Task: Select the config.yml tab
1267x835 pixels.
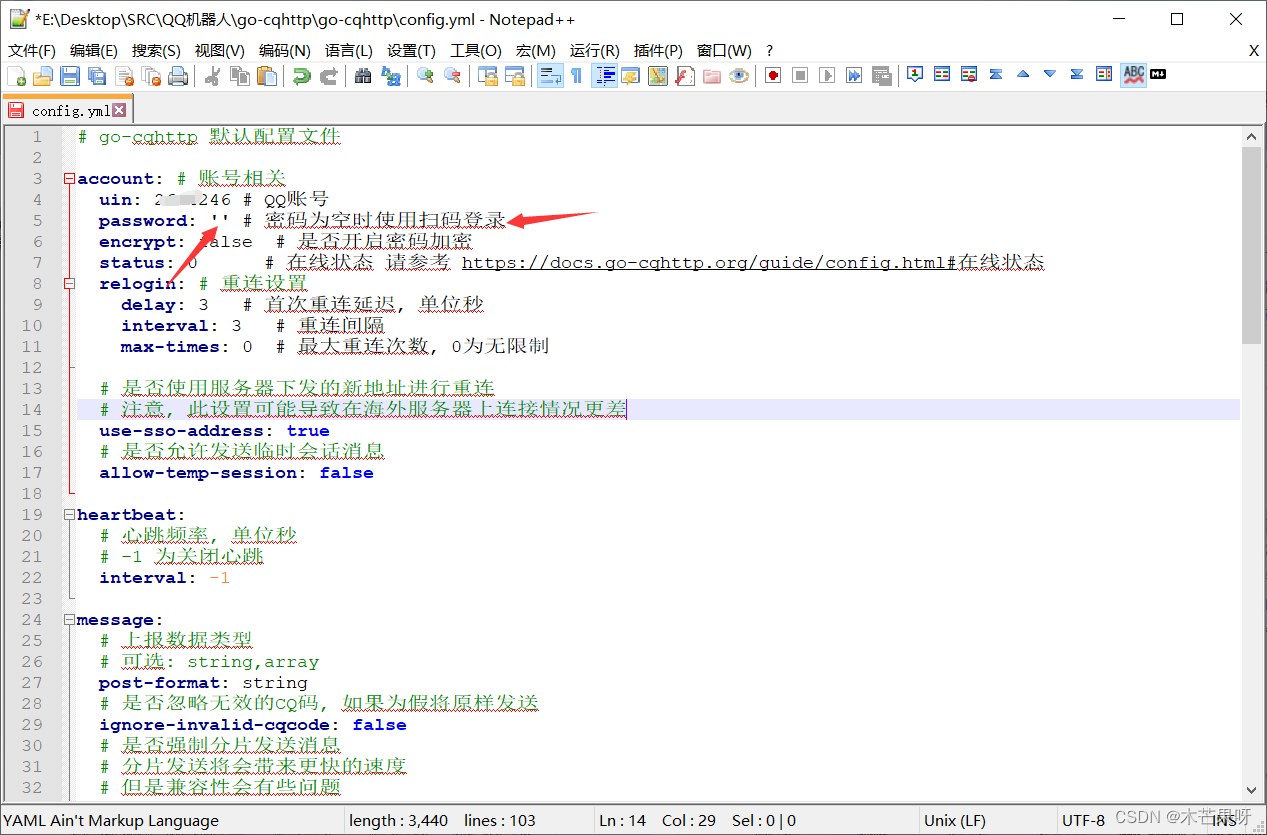Action: 67,110
